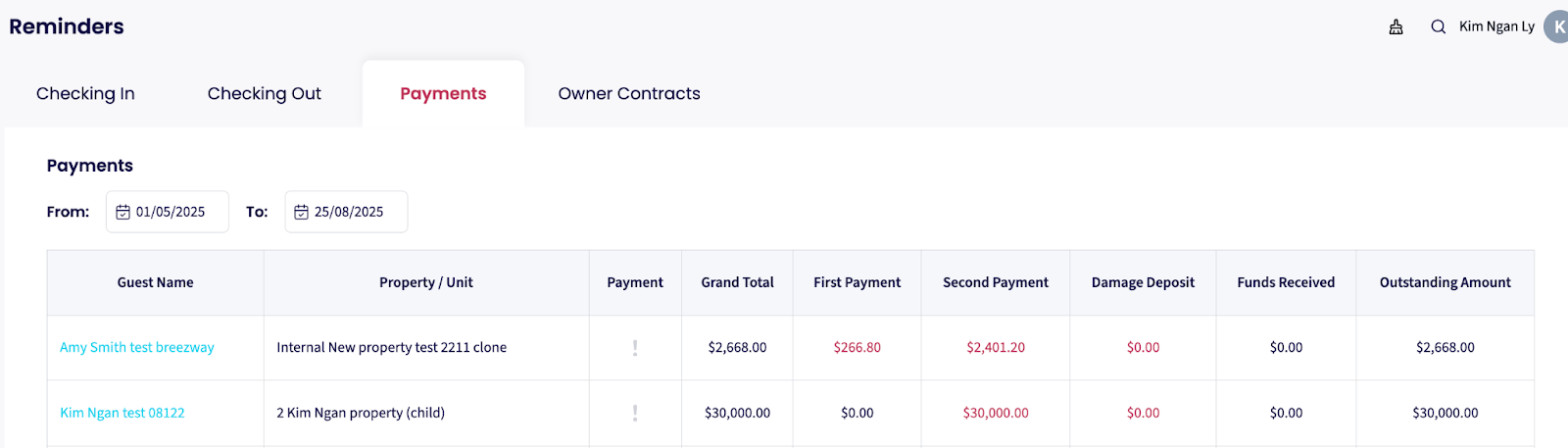Click calendar icon in To date field
Screen dimensions: 1568x448
click(302, 213)
